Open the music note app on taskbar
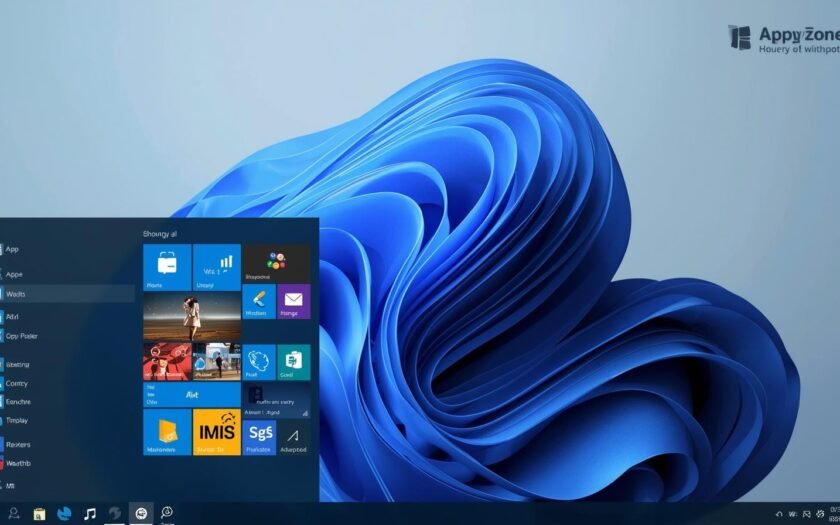 tap(89, 514)
